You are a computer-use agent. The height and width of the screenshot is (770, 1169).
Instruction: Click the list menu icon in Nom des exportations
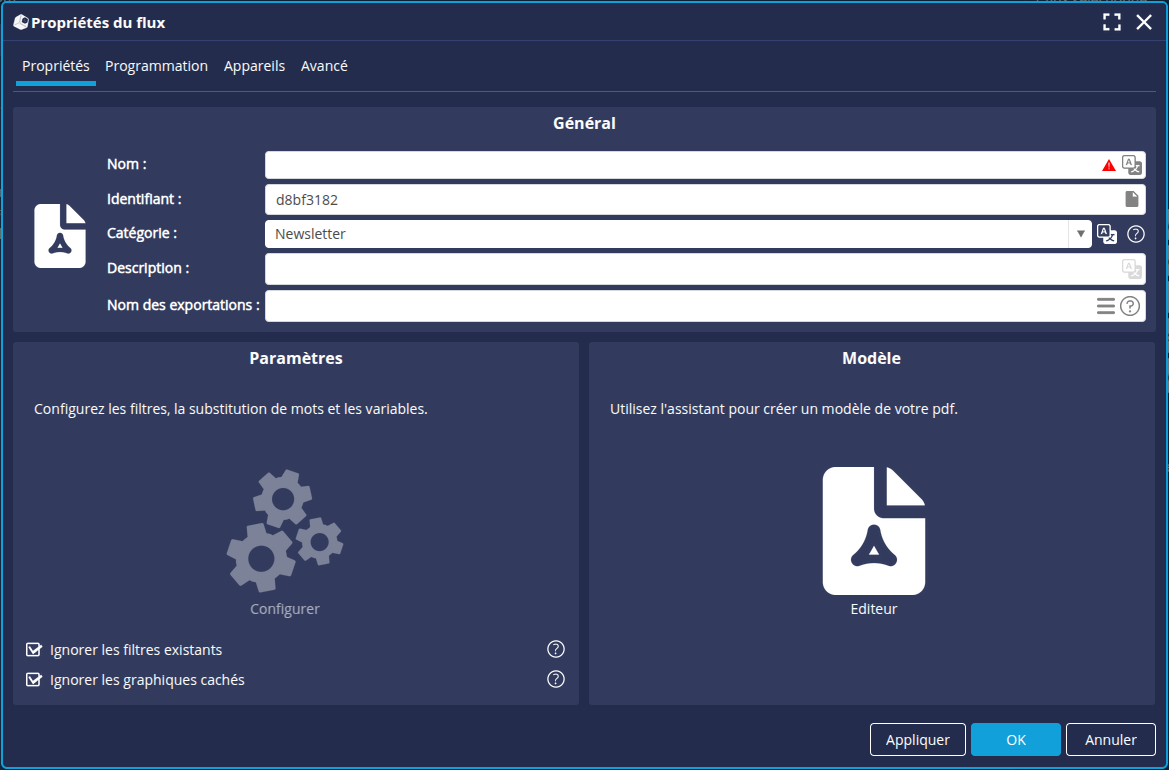(x=1105, y=306)
